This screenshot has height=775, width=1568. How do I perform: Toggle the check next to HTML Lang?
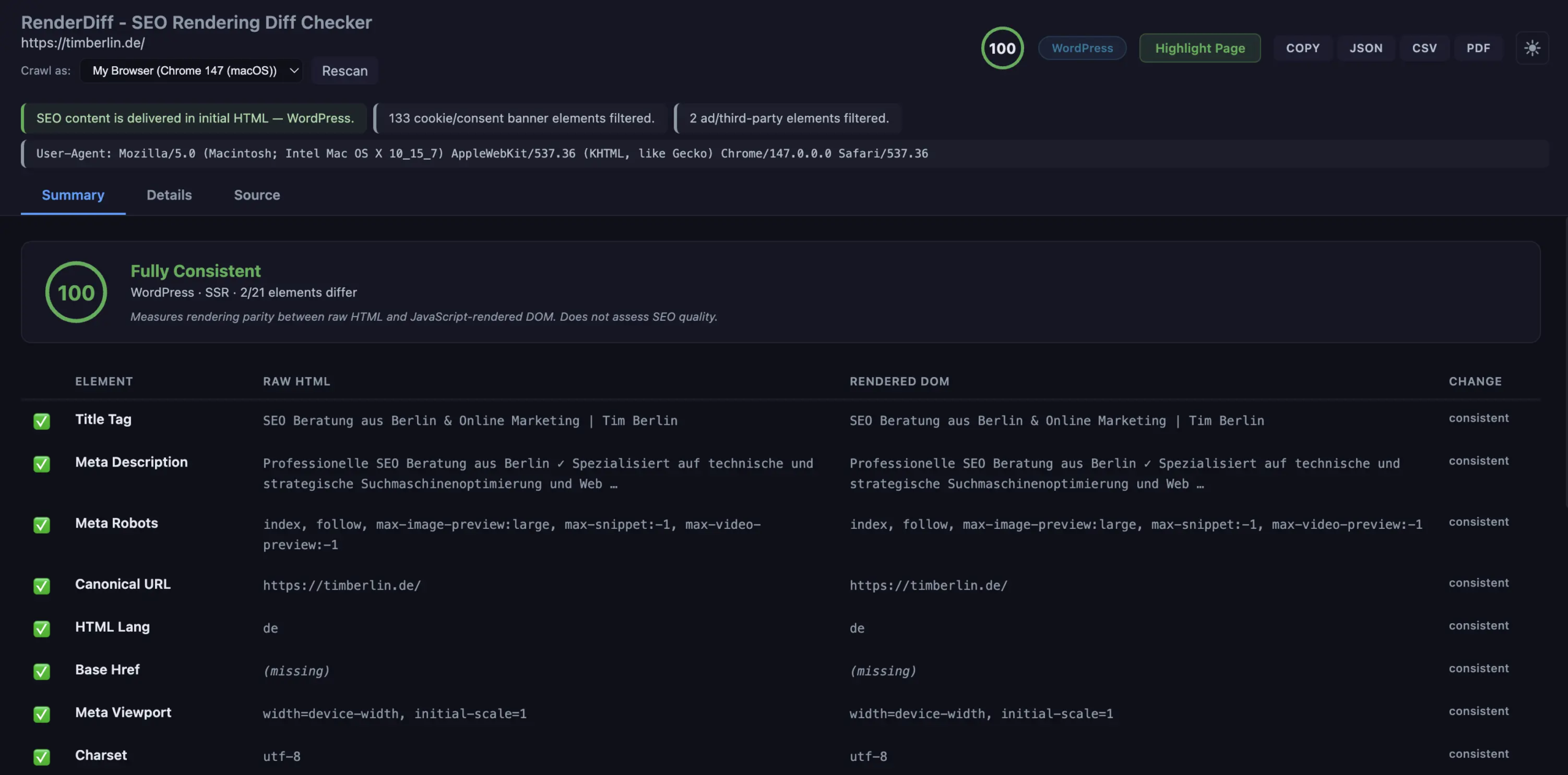pyautogui.click(x=41, y=629)
